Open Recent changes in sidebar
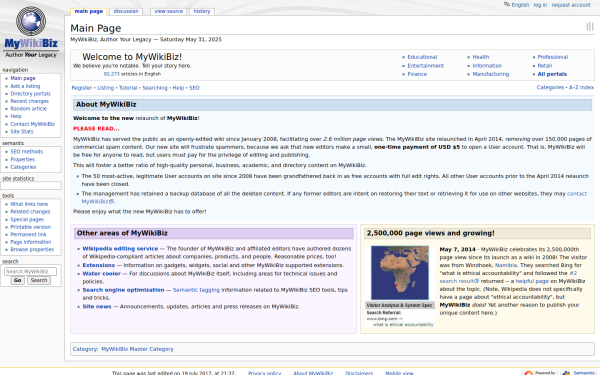 [x=29, y=101]
